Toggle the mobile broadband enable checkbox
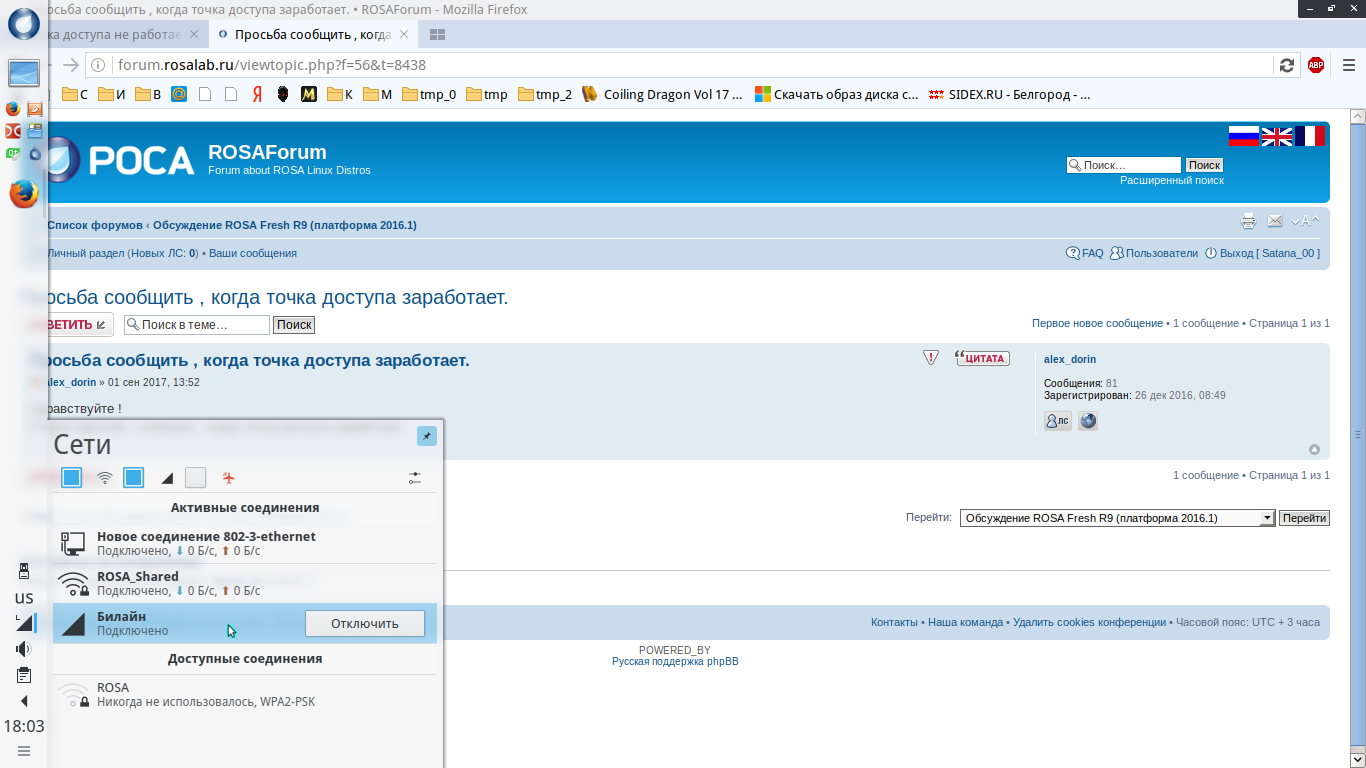The width and height of the screenshot is (1366, 768). [x=133, y=478]
